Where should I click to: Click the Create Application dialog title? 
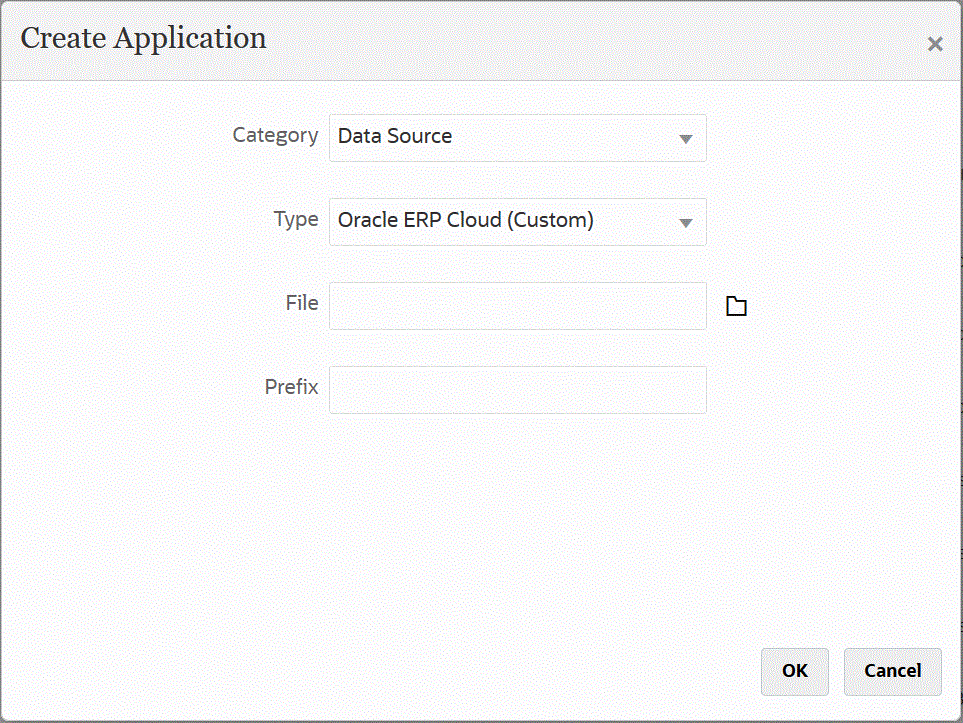(143, 38)
